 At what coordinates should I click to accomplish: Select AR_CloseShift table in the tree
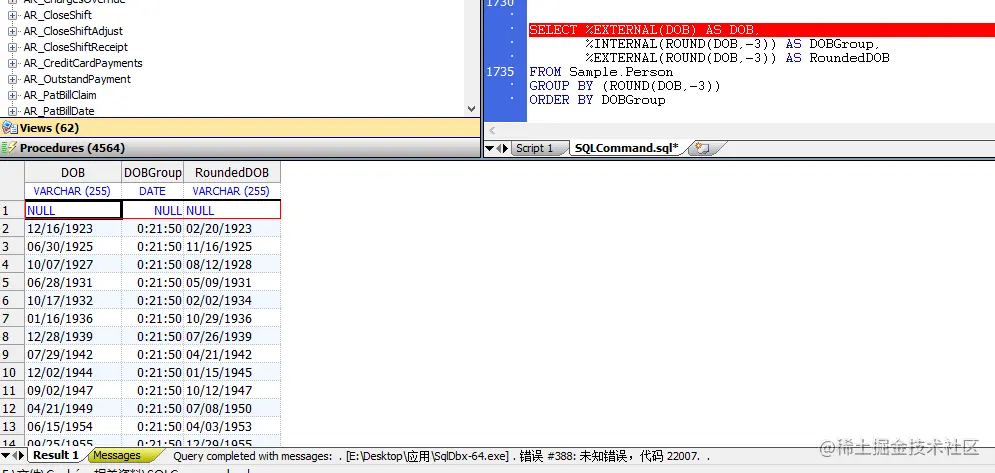[58, 15]
